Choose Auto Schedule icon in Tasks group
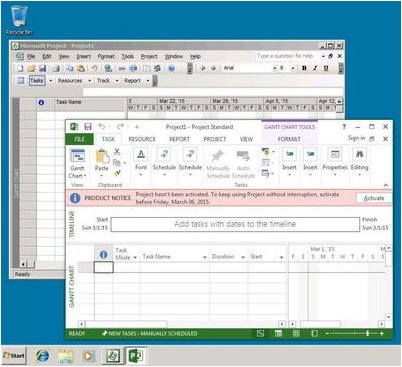The height and width of the screenshot is (367, 402). (x=243, y=156)
